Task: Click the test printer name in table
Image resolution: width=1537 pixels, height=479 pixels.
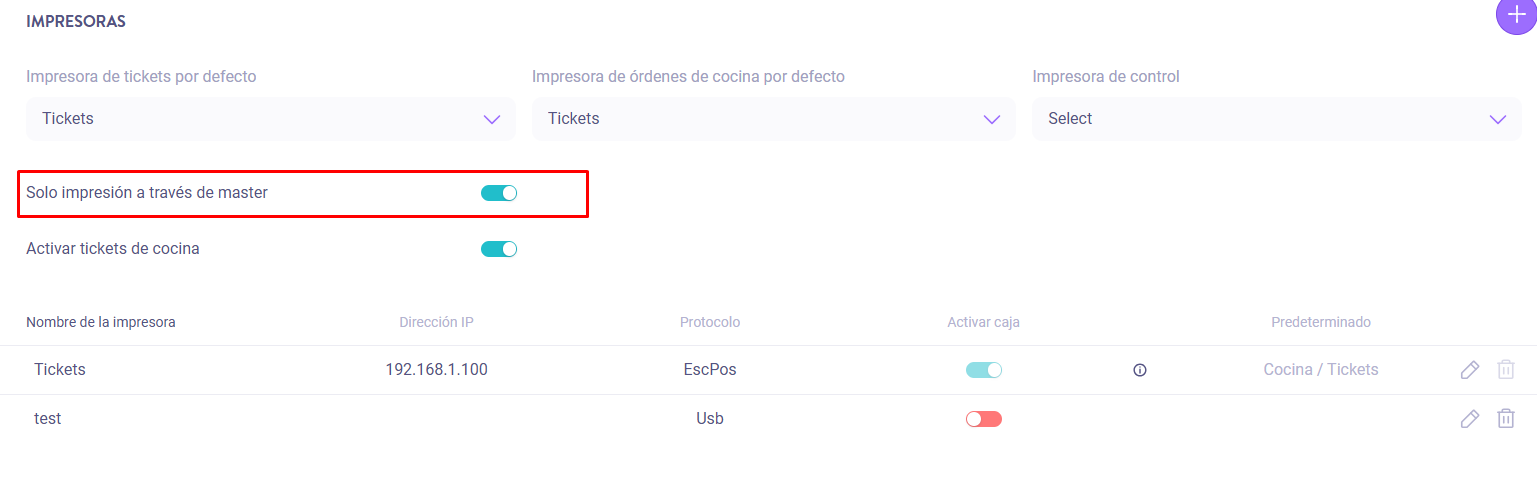Action: [x=48, y=419]
